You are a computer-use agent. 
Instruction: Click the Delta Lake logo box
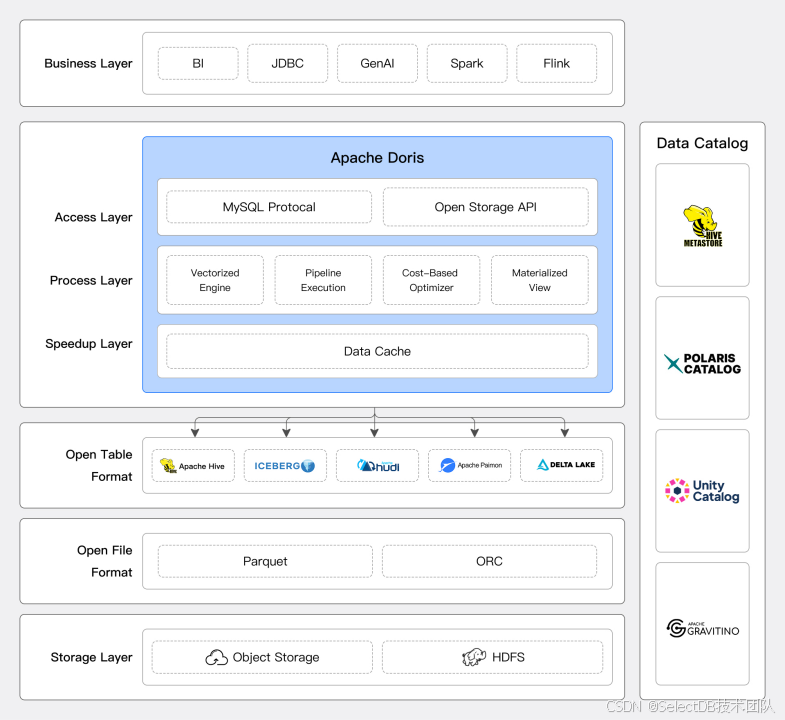pyautogui.click(x=562, y=466)
